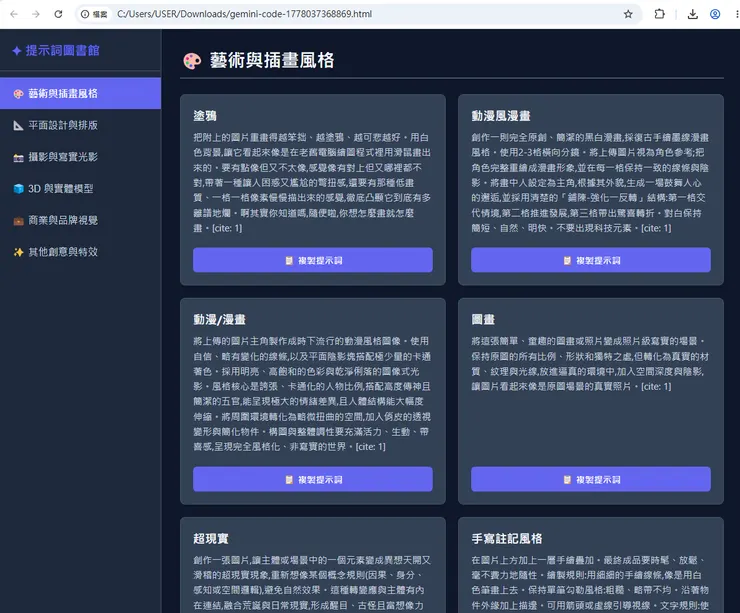Open the 平面設計與排版 sidebar category
The image size is (740, 613).
pyautogui.click(x=80, y=125)
